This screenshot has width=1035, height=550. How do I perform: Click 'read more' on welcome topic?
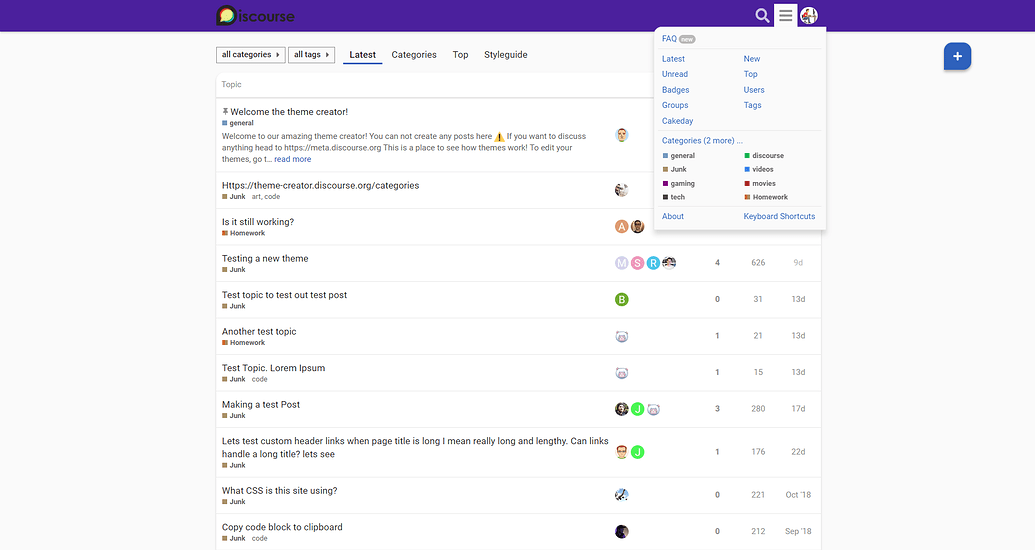(x=292, y=159)
